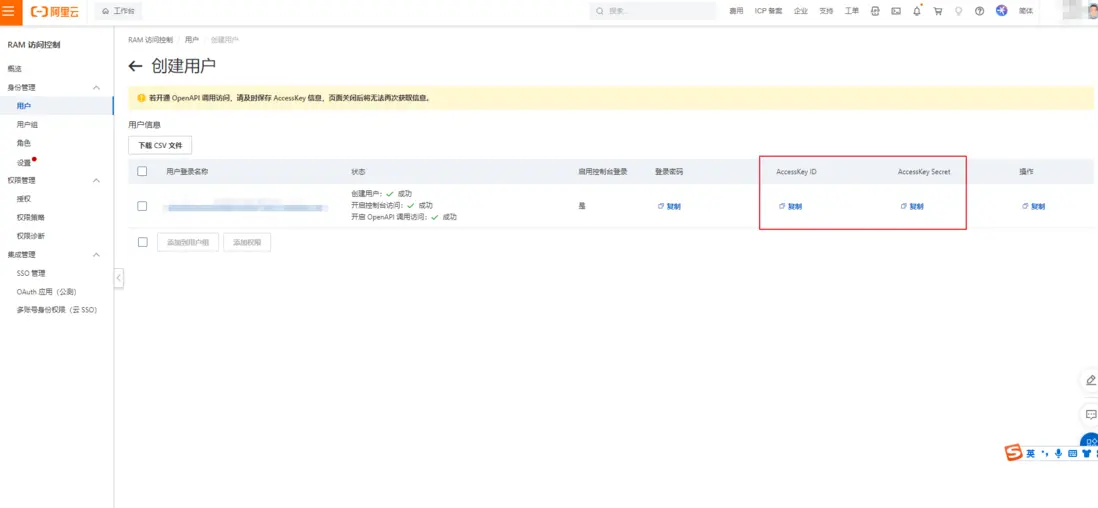
Task: Click RAM 访问控制 breadcrumb
Action: pos(150,40)
